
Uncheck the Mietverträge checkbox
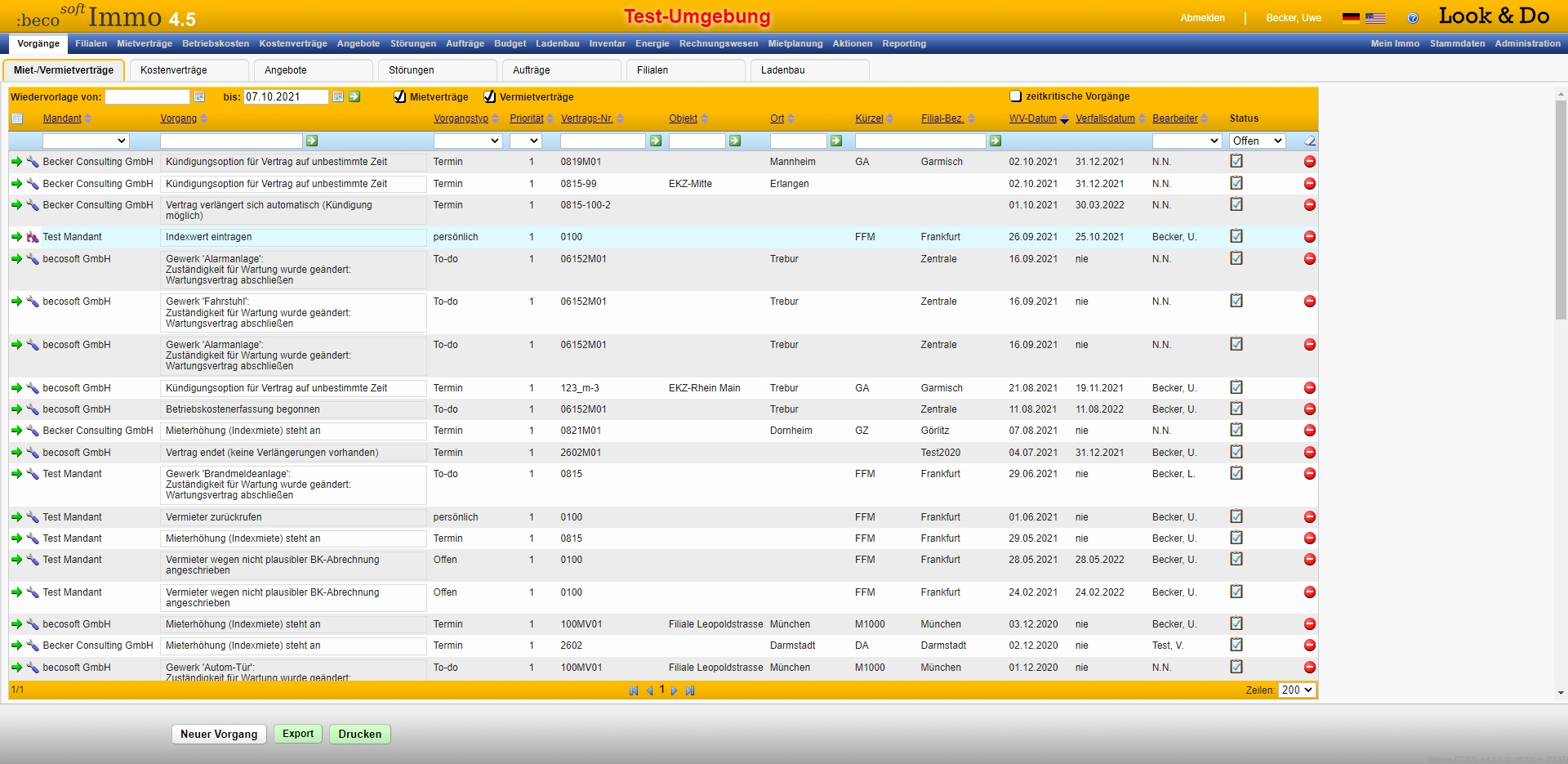point(400,97)
